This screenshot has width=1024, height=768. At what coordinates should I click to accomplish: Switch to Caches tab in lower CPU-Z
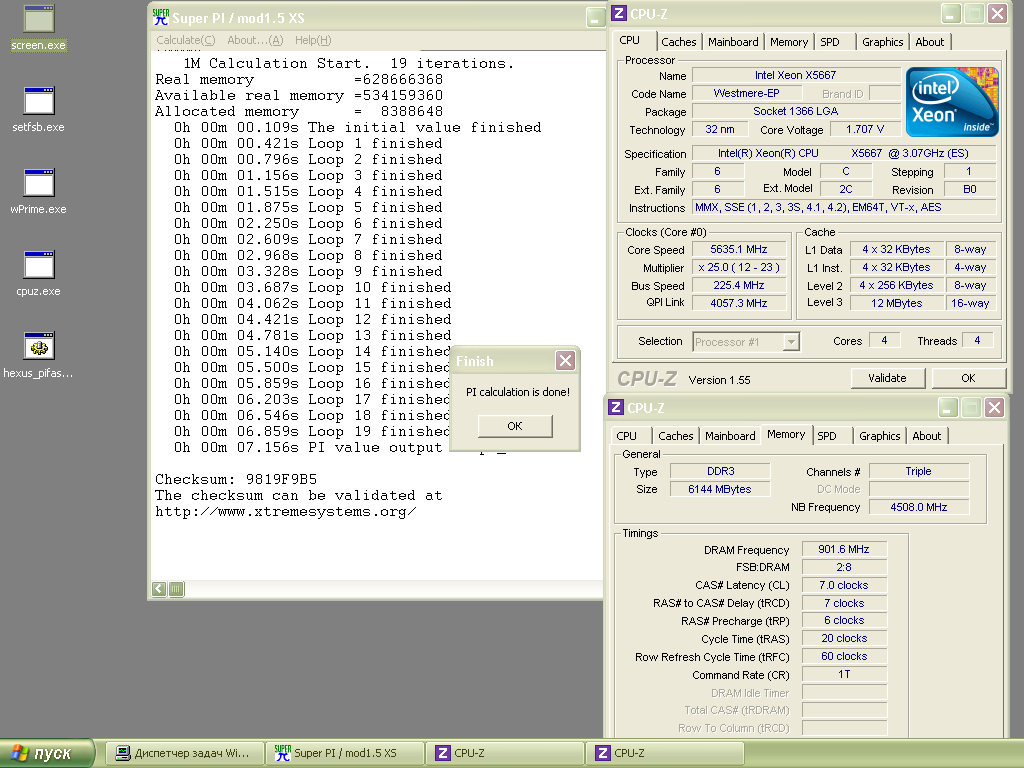[675, 436]
